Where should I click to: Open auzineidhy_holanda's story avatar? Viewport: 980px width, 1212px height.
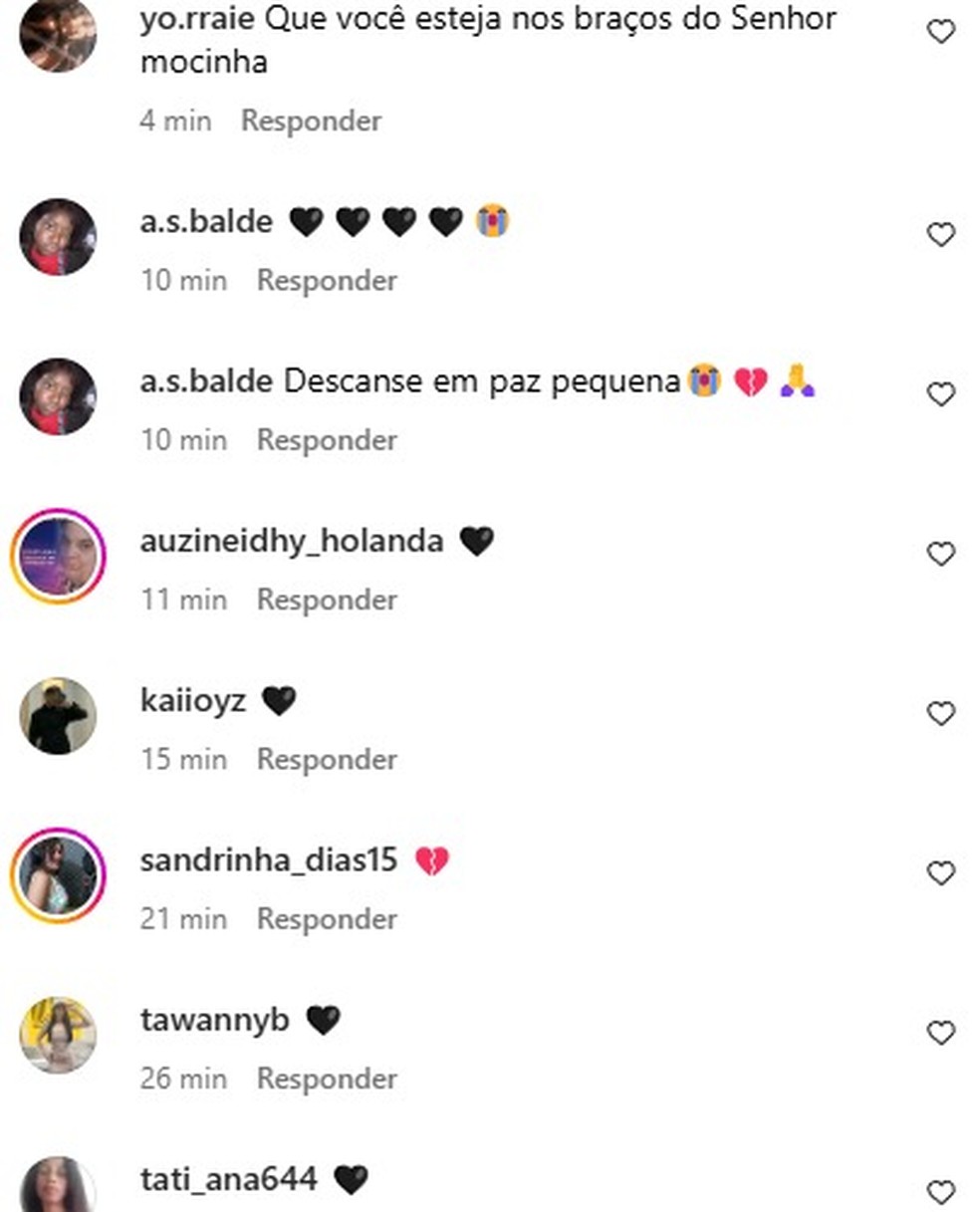58,556
